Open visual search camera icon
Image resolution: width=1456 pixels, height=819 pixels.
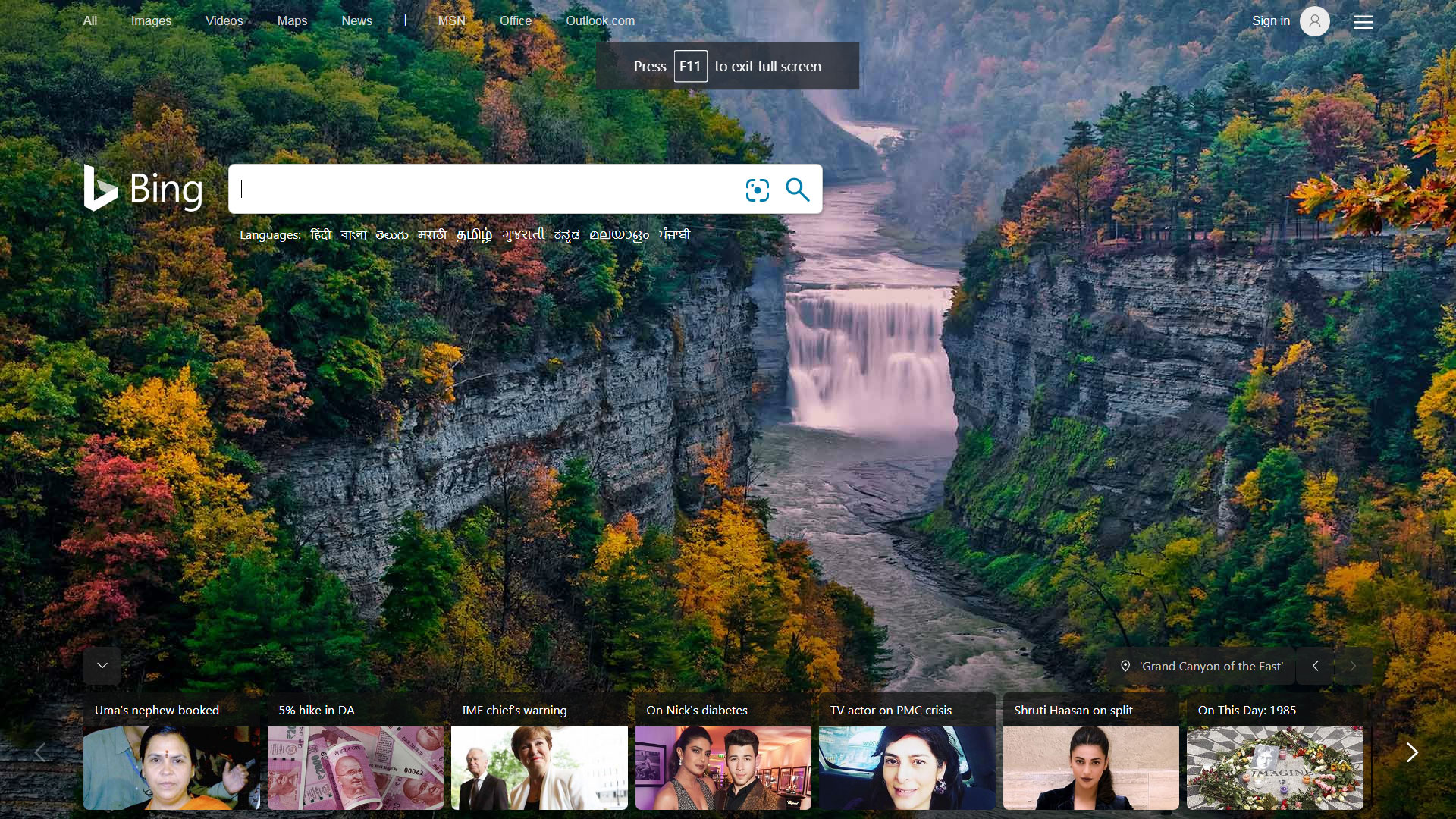click(757, 190)
